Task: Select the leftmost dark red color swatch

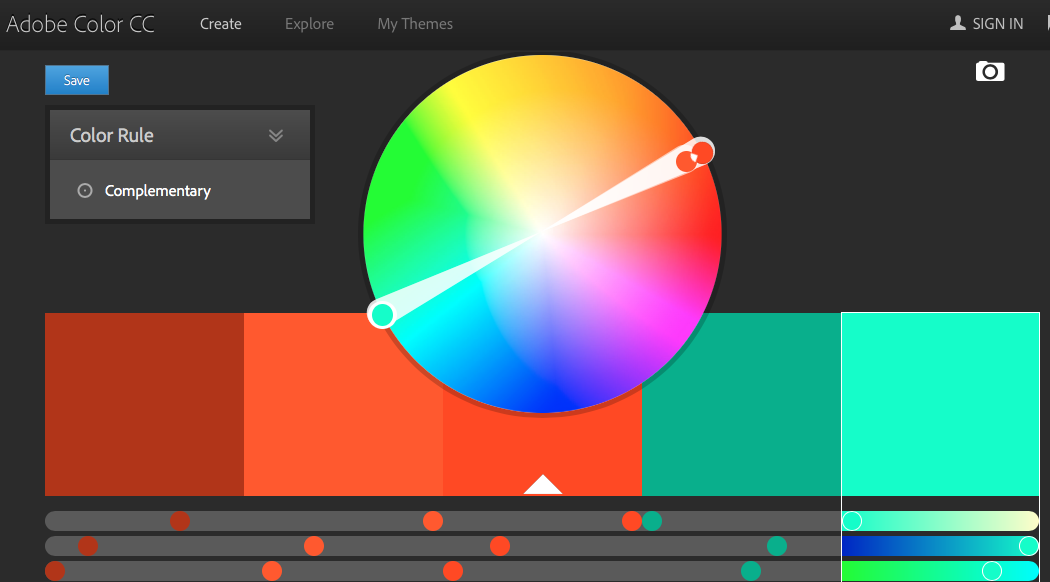Action: point(144,404)
